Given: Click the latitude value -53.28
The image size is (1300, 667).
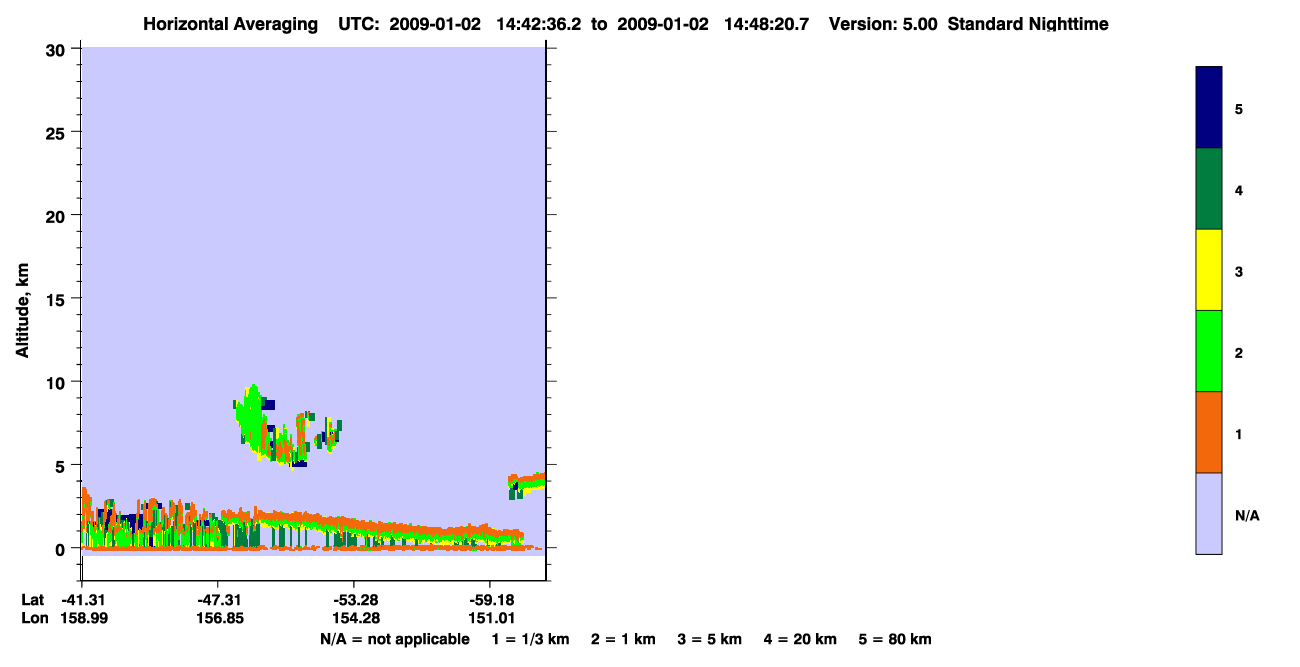Looking at the screenshot, I should pyautogui.click(x=355, y=599).
